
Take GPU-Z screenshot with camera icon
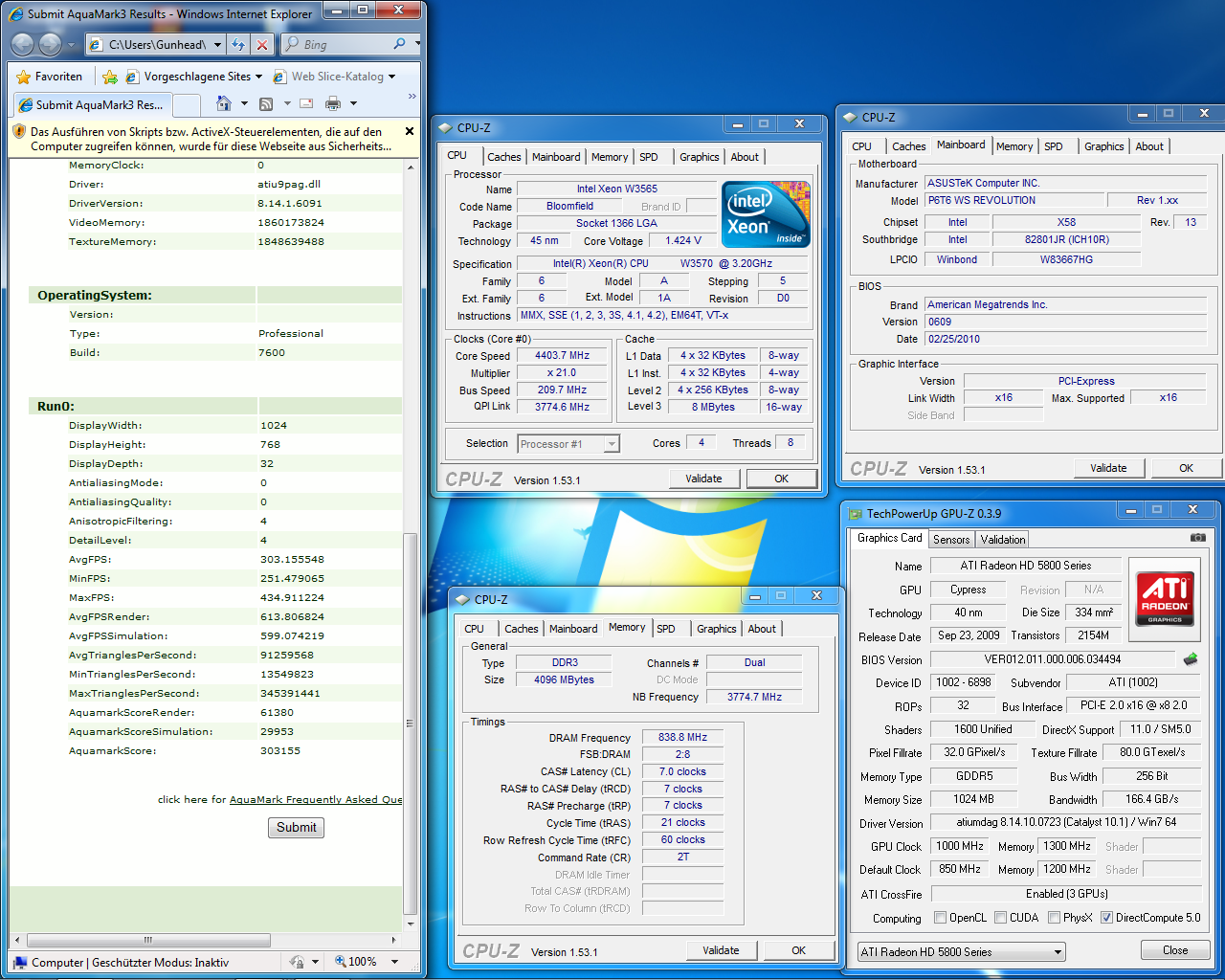[x=1197, y=538]
